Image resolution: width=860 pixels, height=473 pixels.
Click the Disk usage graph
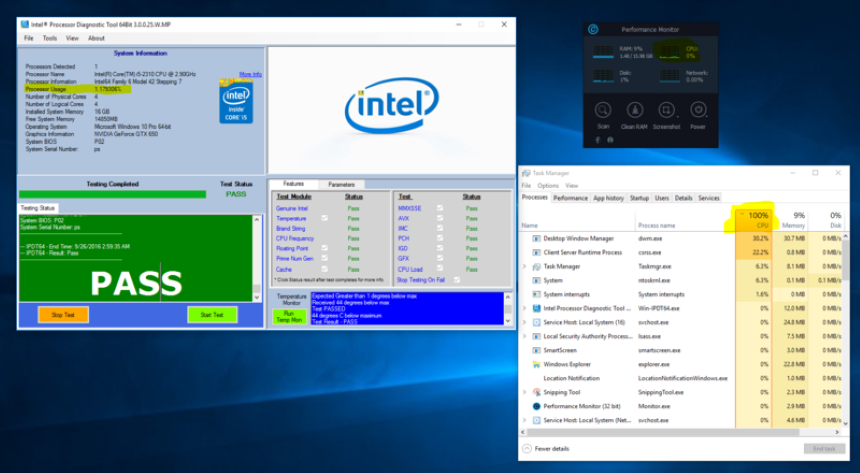pos(603,76)
